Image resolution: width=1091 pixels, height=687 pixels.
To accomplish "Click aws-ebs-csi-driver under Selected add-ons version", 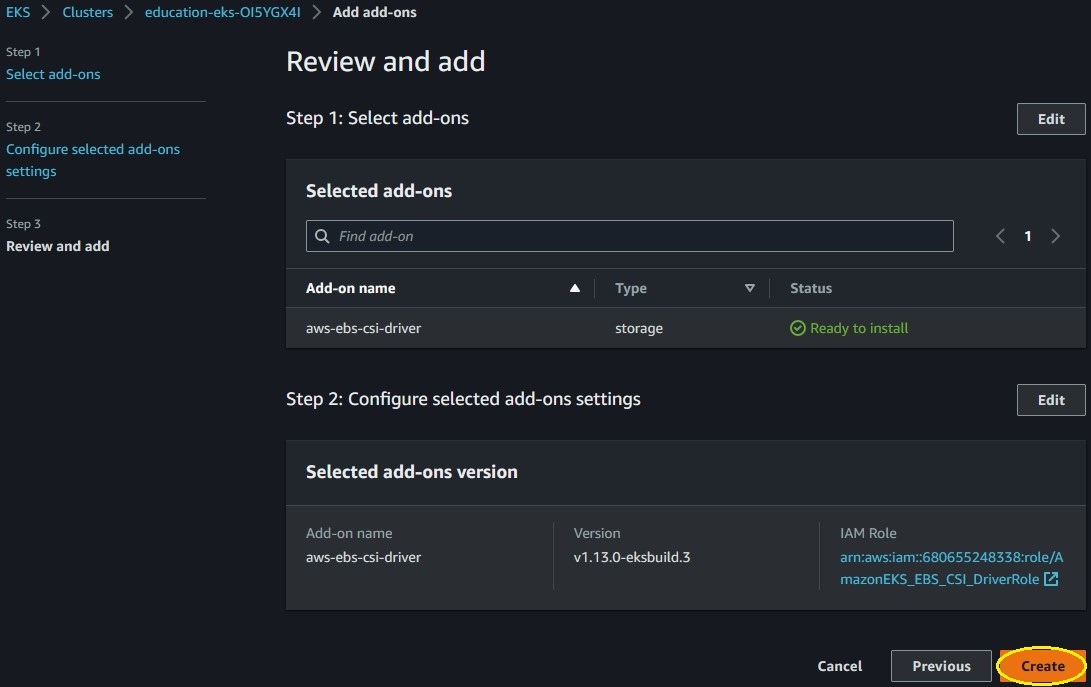I will click(x=363, y=557).
